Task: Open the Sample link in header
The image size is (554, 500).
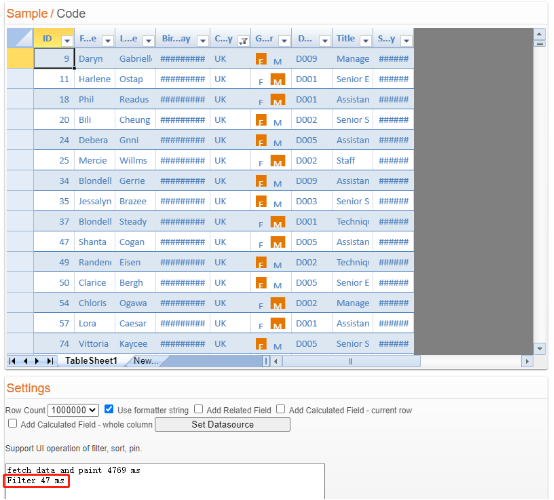Action: click(27, 13)
